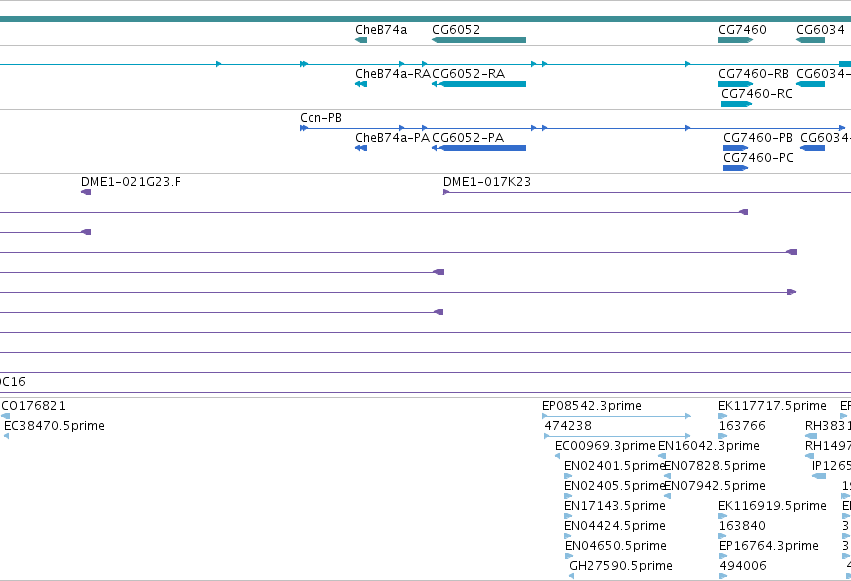Click the 163840 EST label
The image size is (851, 581).
(x=742, y=526)
